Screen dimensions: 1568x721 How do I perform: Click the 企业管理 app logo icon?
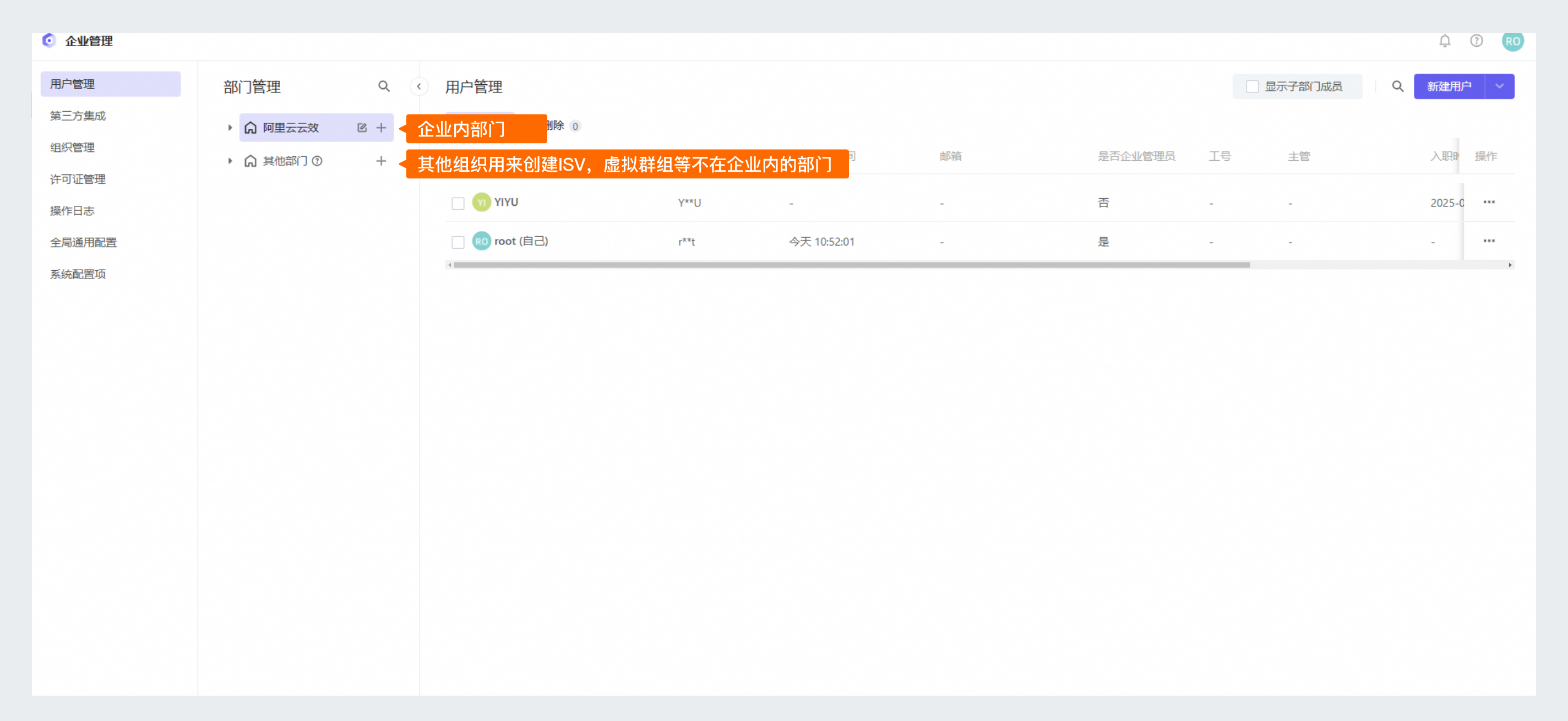[48, 41]
